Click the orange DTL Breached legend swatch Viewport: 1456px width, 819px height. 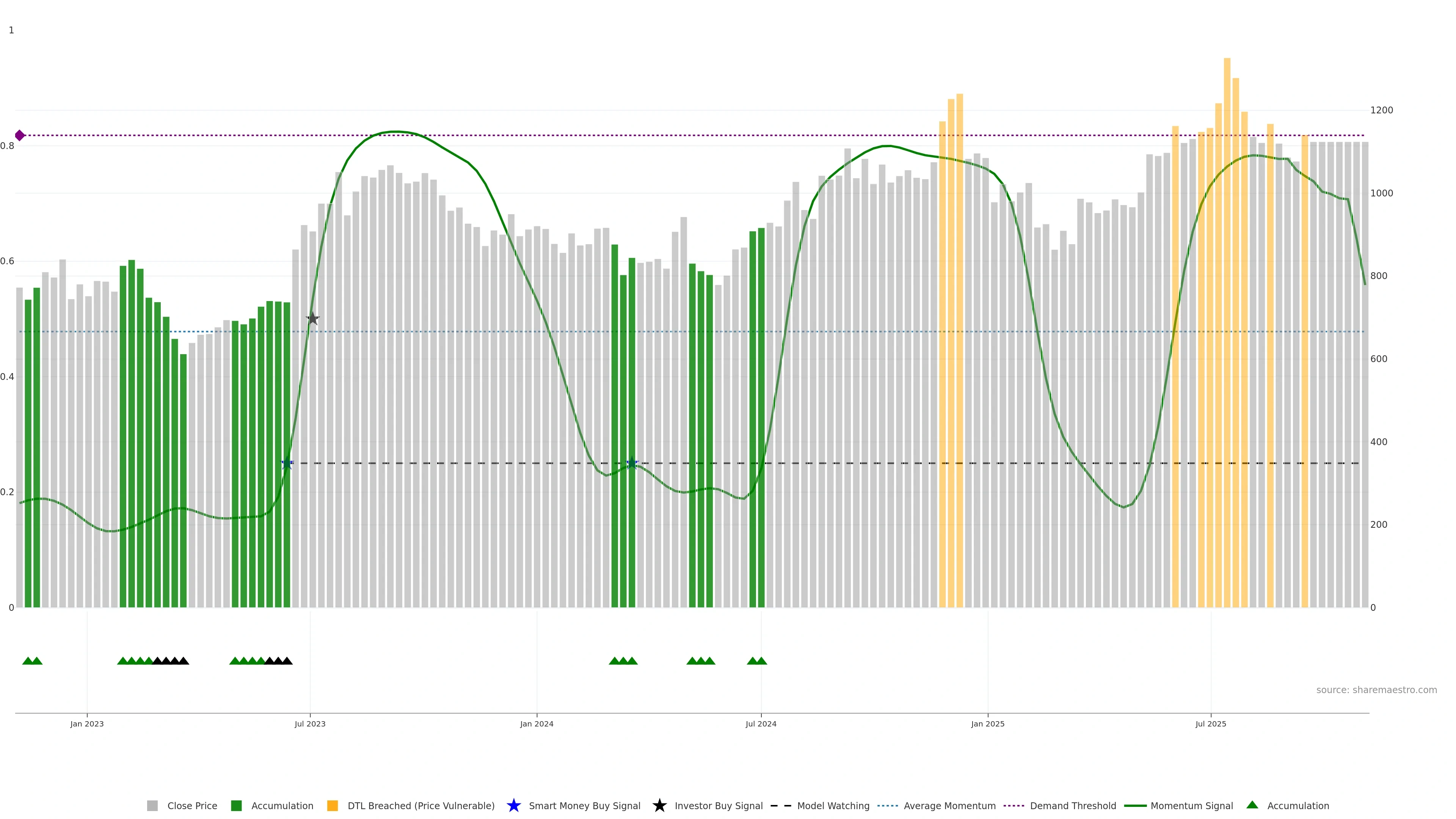[x=333, y=805]
